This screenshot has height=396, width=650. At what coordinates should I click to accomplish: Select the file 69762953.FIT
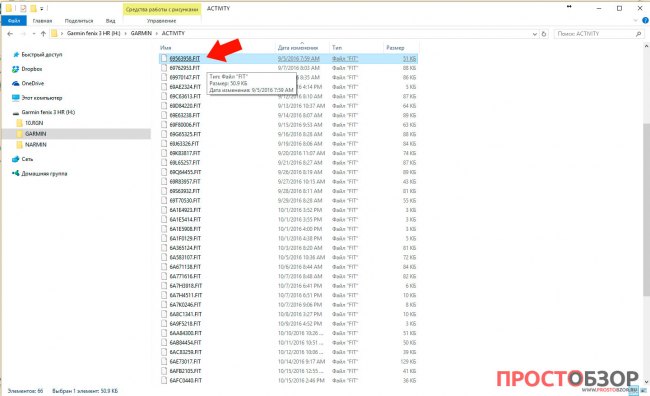click(184, 68)
